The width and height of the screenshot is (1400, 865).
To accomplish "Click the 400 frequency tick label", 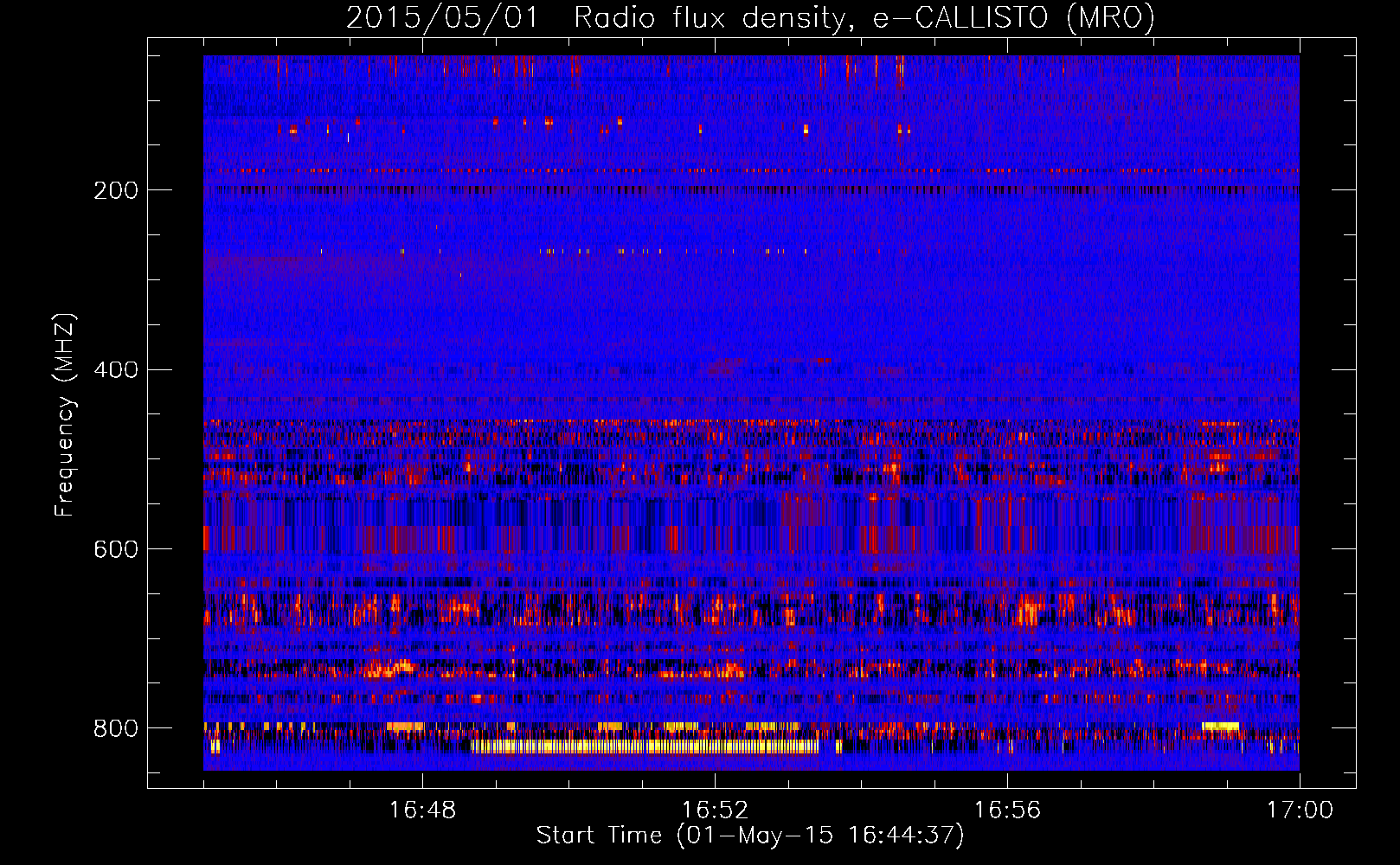I will pos(116,370).
